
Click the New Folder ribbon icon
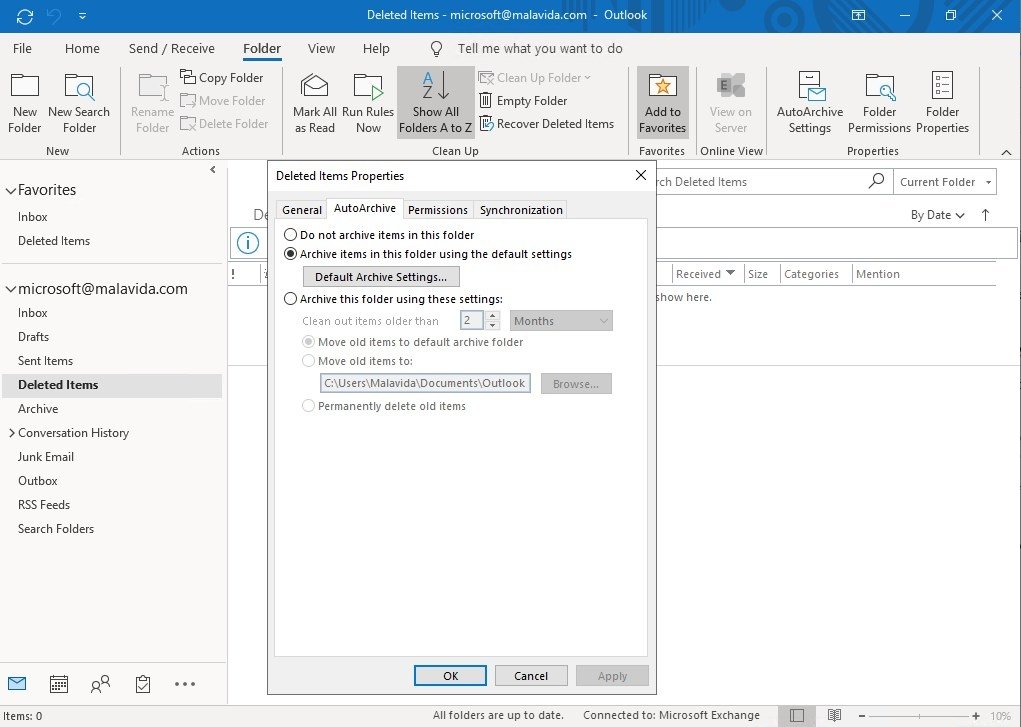[25, 102]
